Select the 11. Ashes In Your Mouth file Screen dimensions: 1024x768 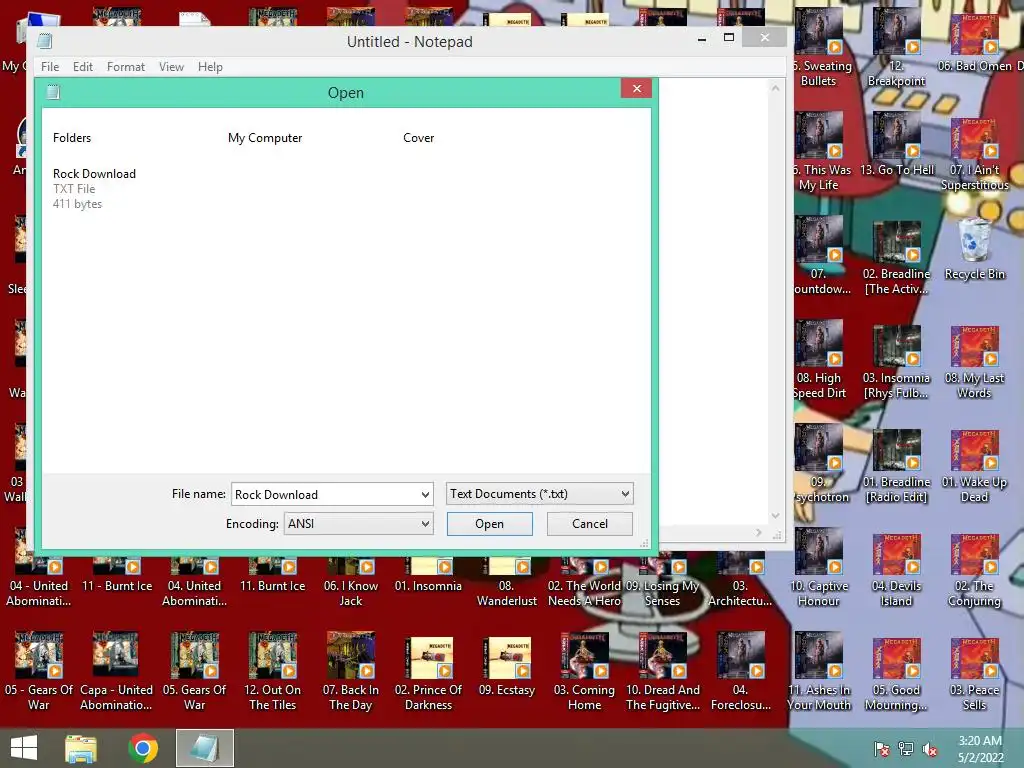819,673
